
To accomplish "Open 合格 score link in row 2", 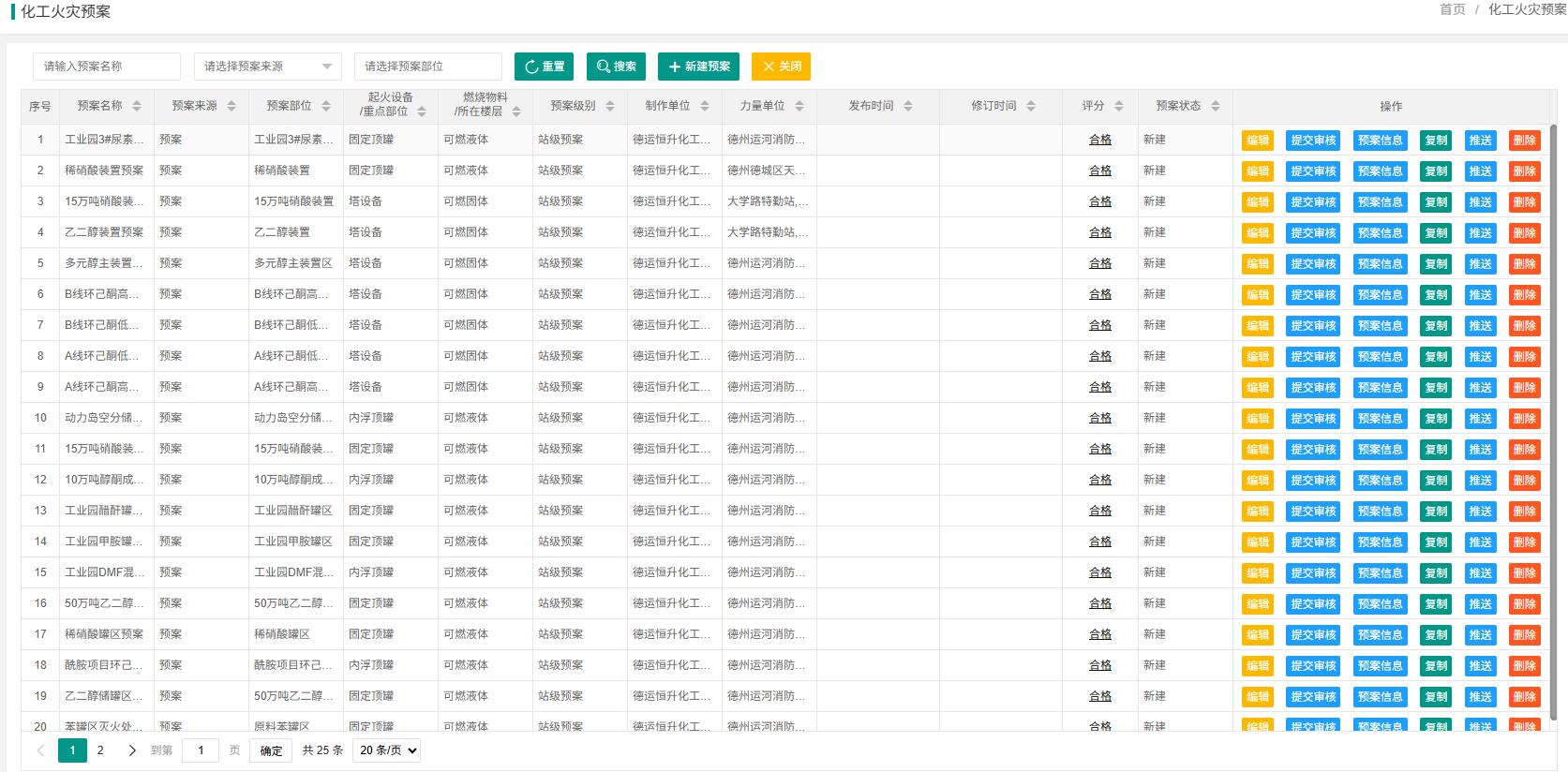I will 1099,171.
